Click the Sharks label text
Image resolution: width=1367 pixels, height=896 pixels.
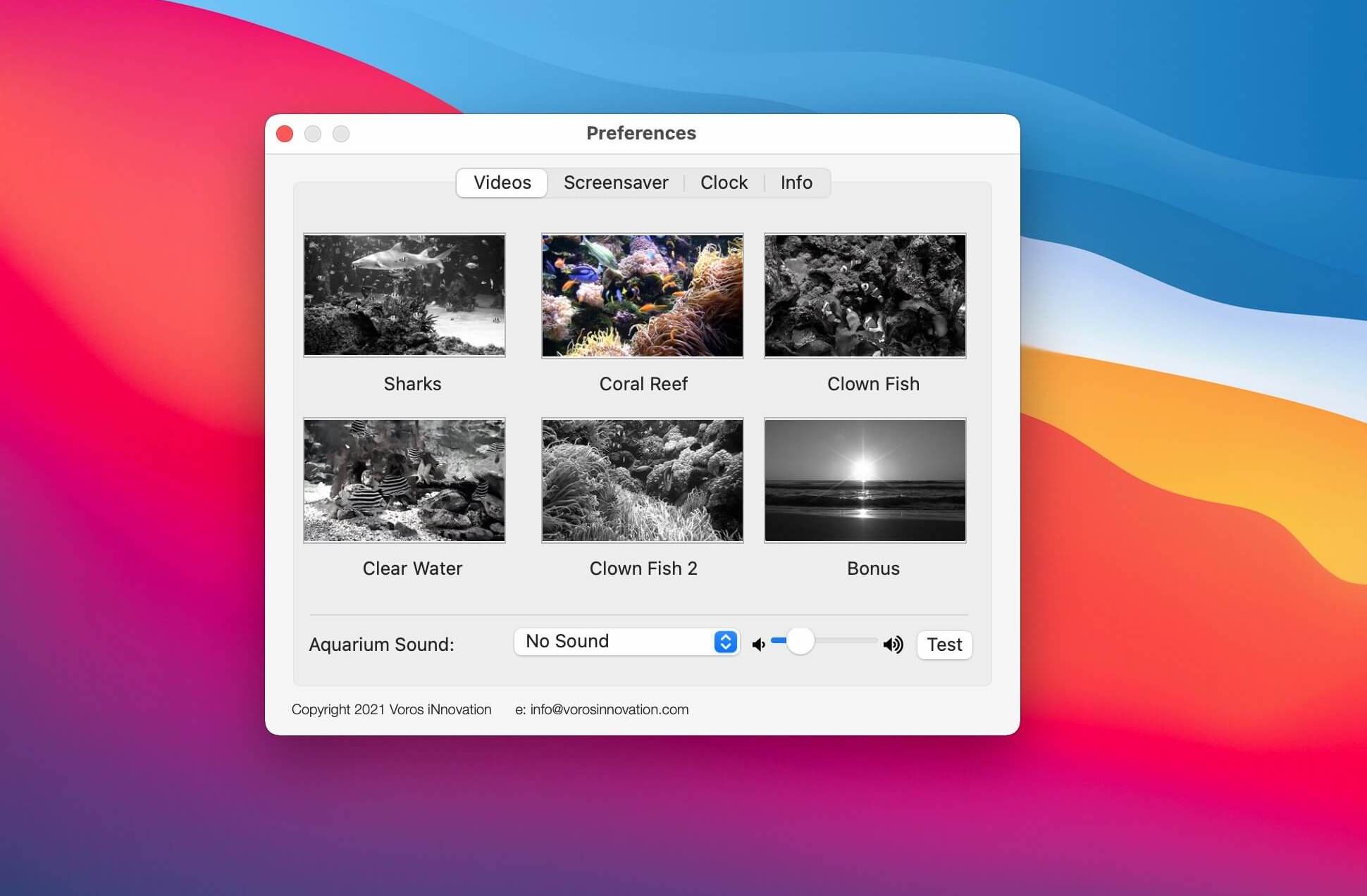coord(412,384)
